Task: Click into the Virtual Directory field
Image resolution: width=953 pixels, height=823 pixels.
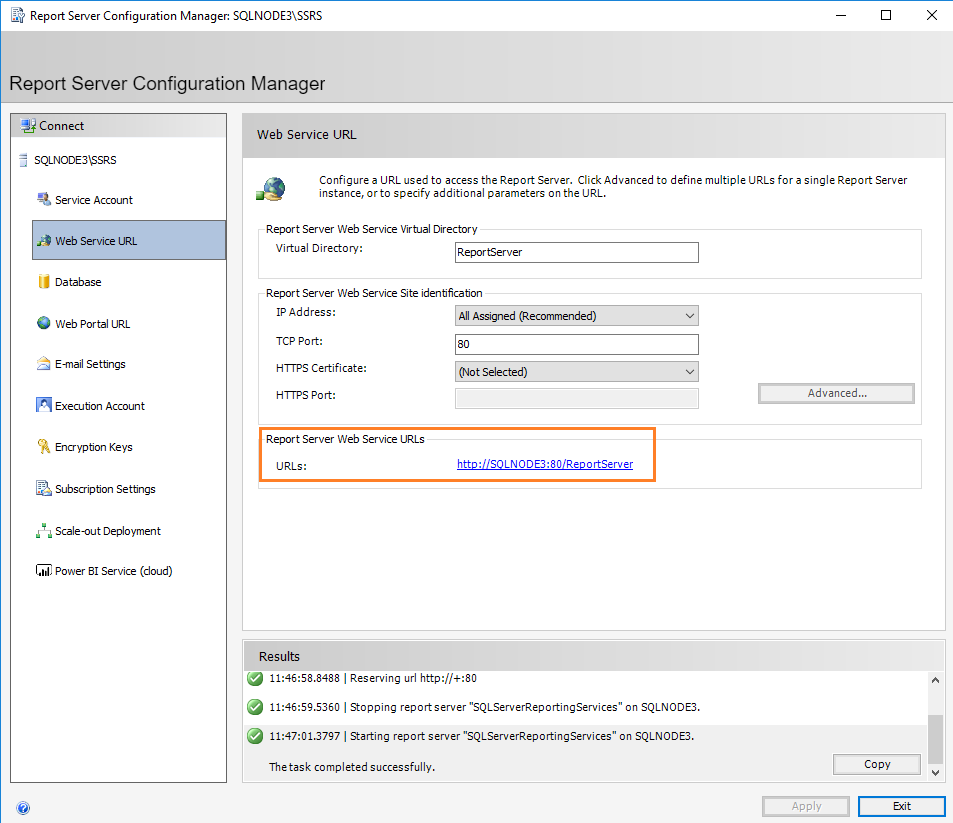Action: [x=576, y=252]
